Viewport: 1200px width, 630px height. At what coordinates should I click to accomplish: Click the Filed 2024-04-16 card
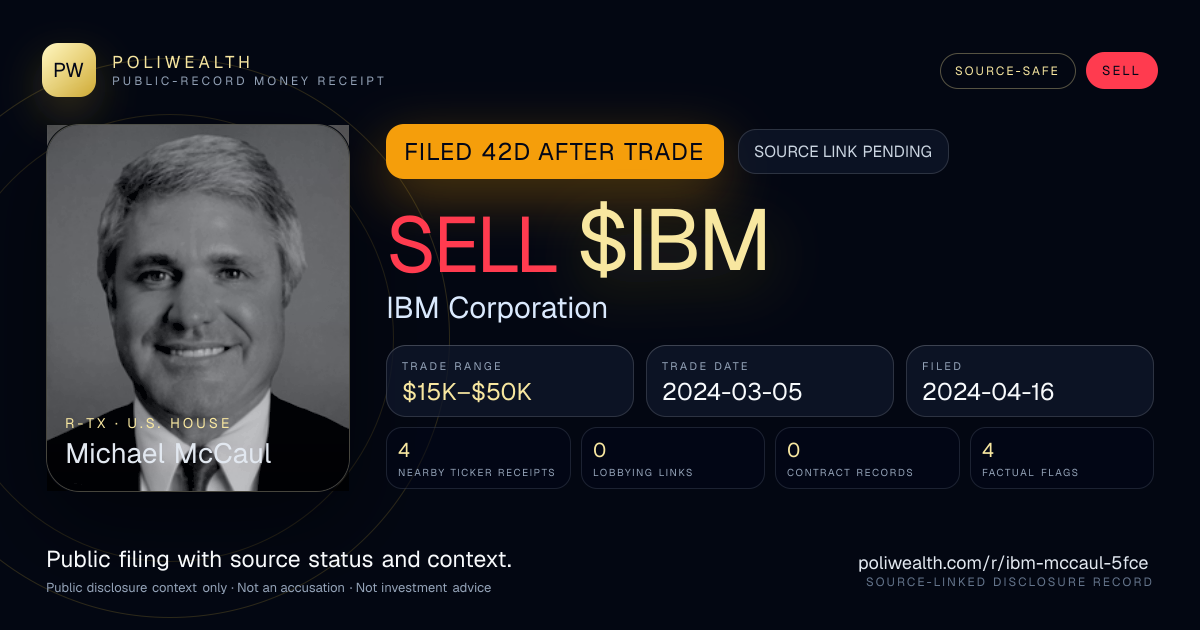coord(1030,381)
